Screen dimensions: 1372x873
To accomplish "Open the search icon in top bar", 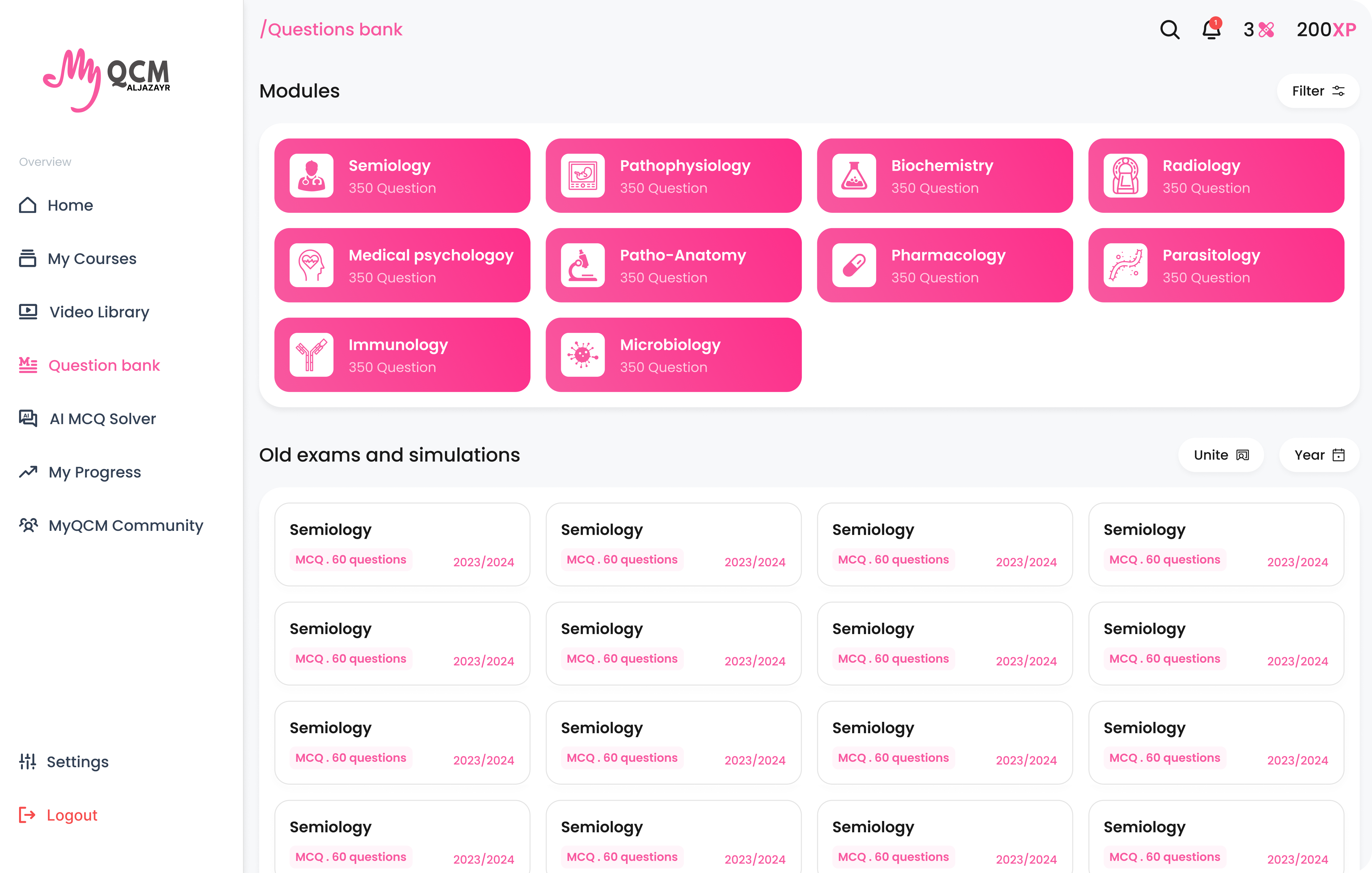I will point(1169,30).
